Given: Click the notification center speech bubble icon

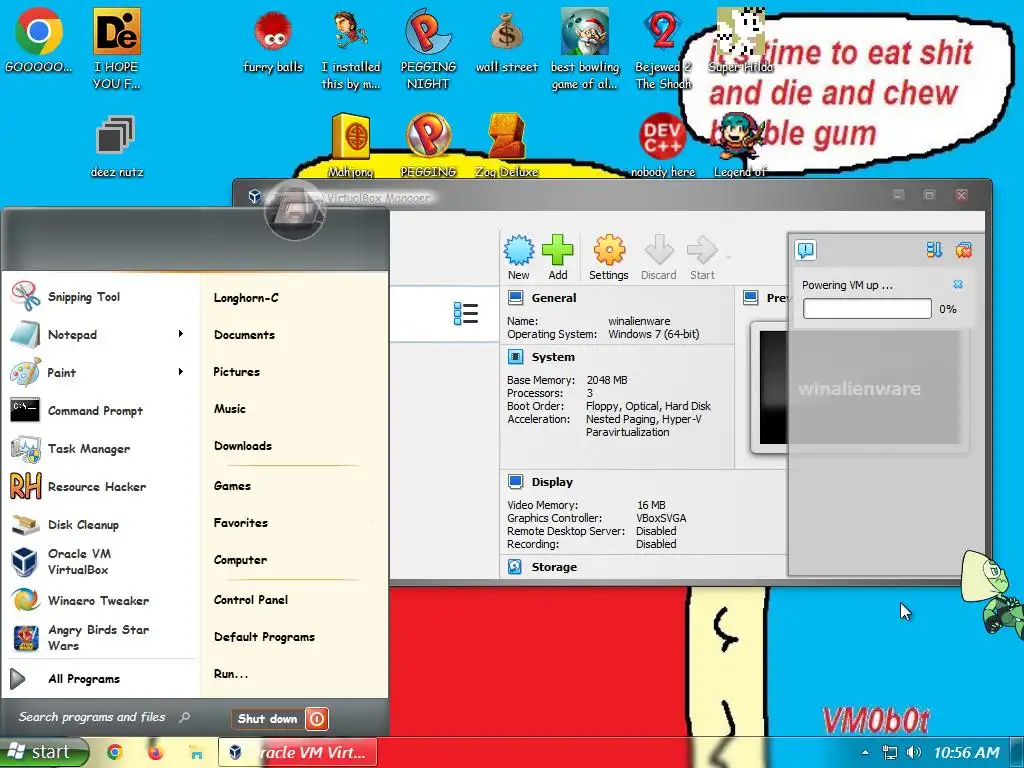Looking at the screenshot, I should click(806, 250).
